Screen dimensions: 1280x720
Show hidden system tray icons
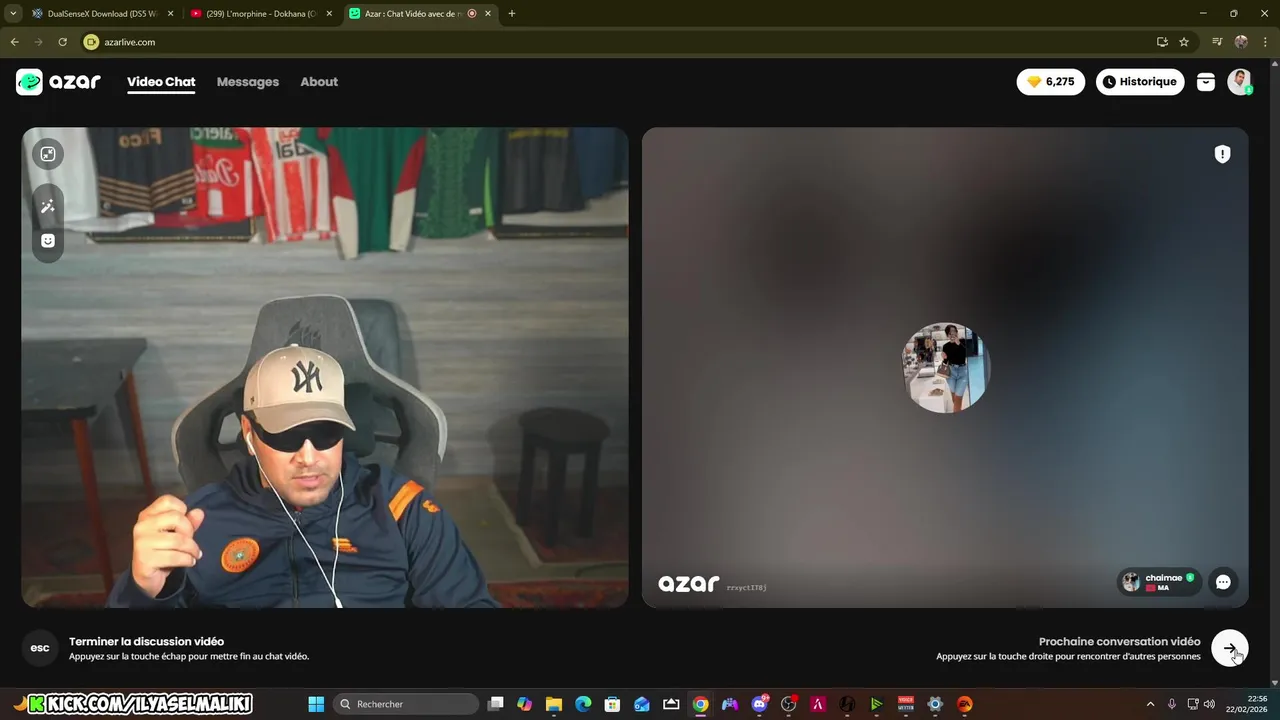coord(1150,704)
